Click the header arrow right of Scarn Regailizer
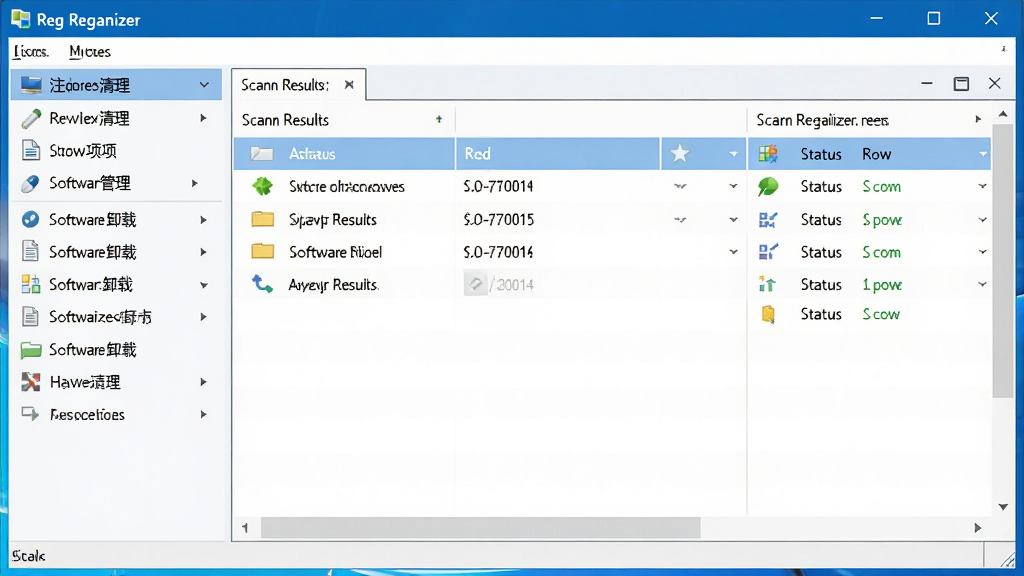 (978, 120)
